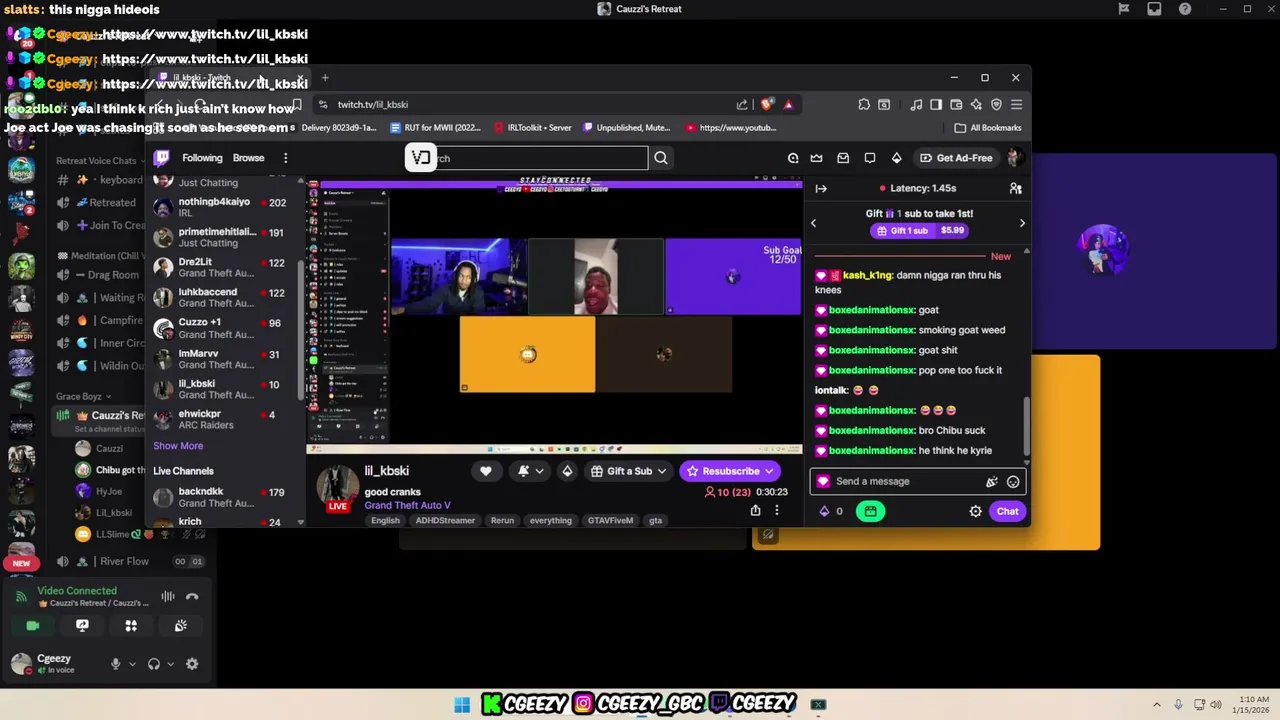1280x720 pixels.
Task: Open RUT for MWII bookmark
Action: coord(435,128)
